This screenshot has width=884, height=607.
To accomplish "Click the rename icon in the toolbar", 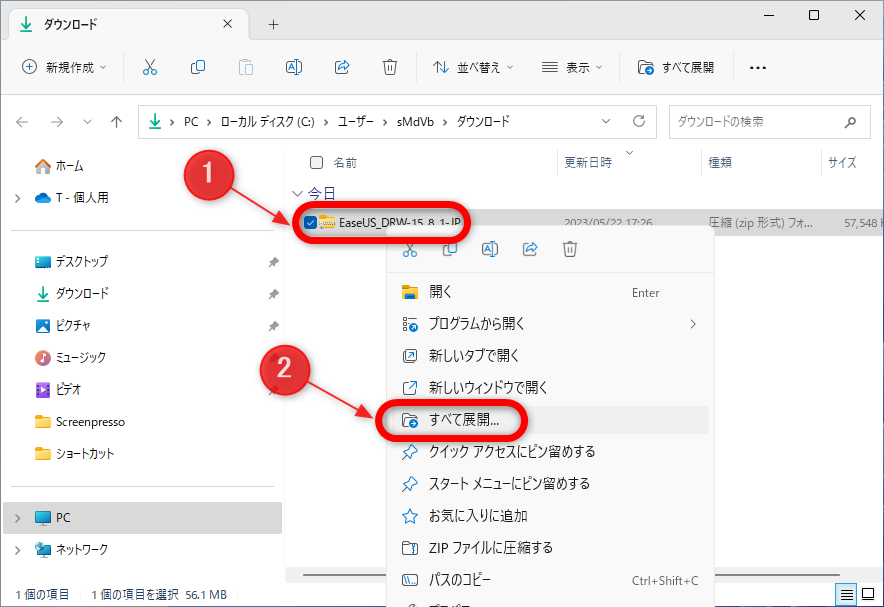I will pyautogui.click(x=294, y=67).
